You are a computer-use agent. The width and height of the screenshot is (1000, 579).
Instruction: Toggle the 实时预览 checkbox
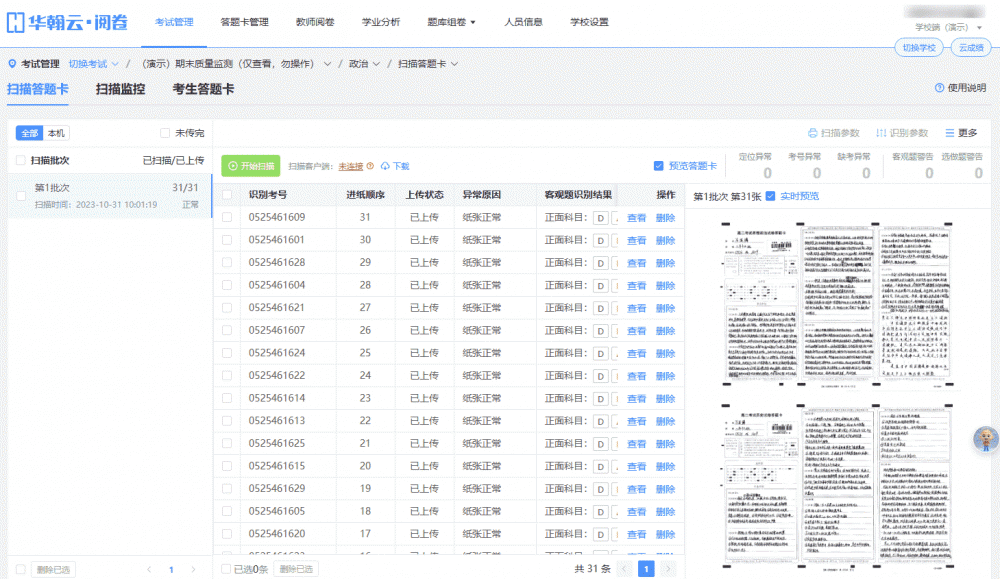point(770,196)
